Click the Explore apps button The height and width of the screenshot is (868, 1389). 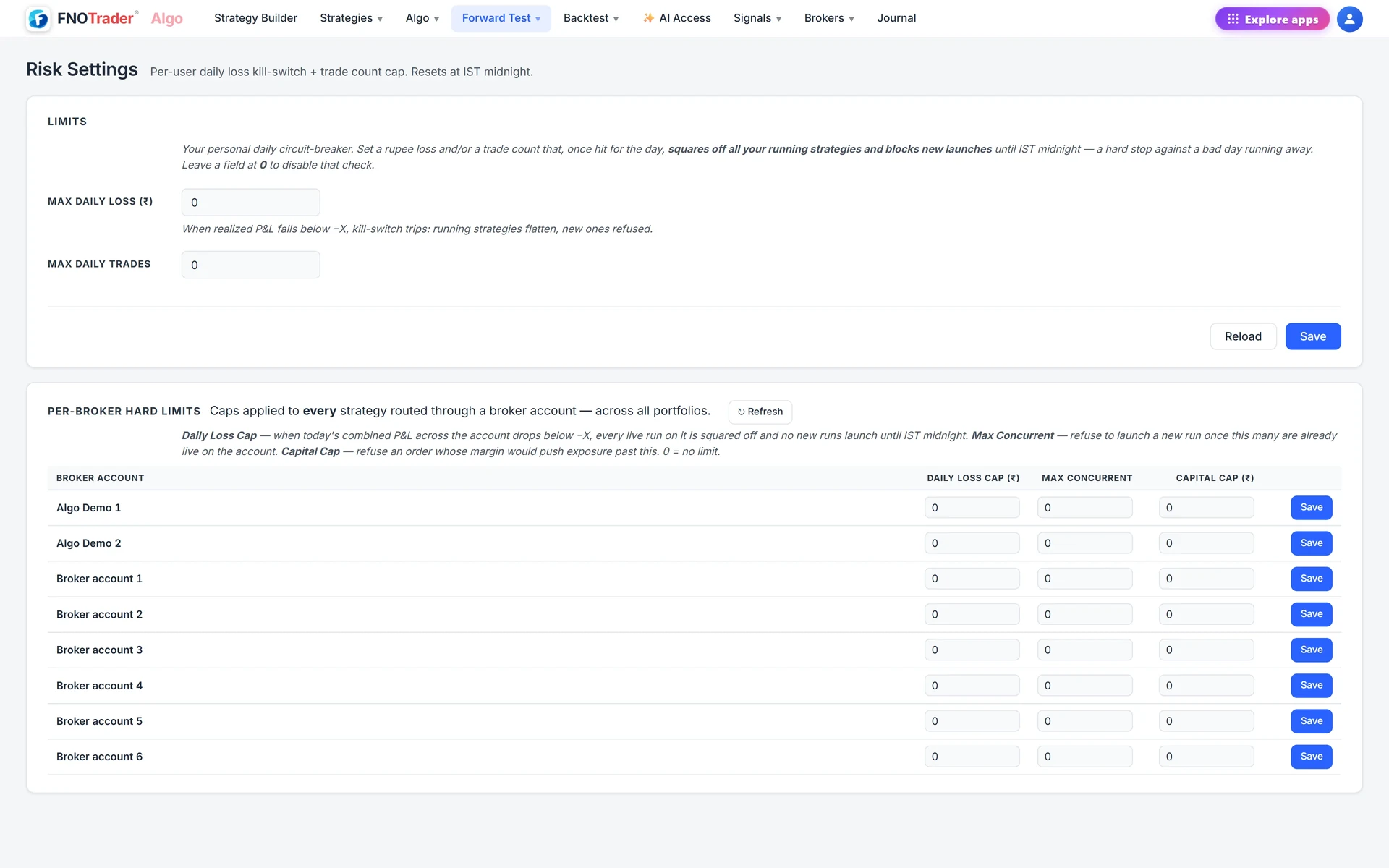tap(1273, 19)
